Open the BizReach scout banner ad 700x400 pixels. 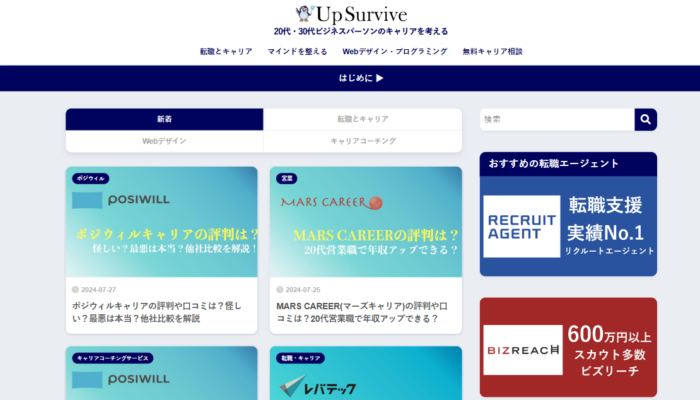568,349
